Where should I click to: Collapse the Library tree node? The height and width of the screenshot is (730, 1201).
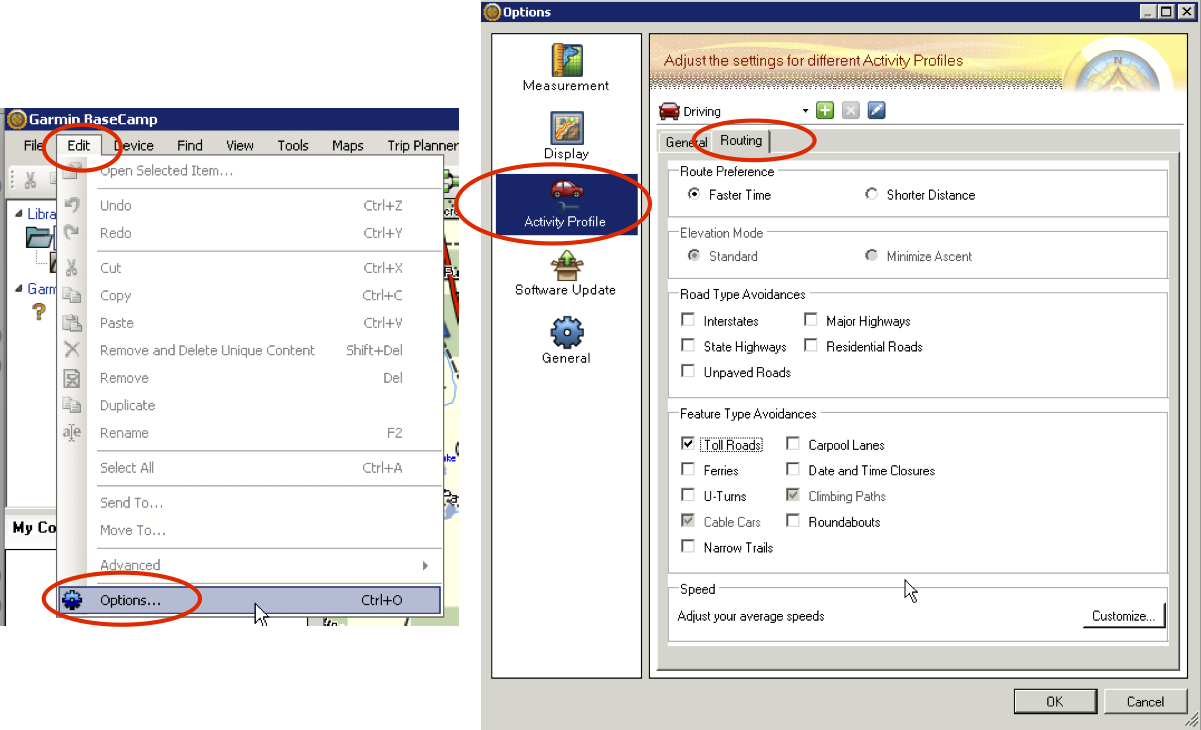pyautogui.click(x=19, y=214)
